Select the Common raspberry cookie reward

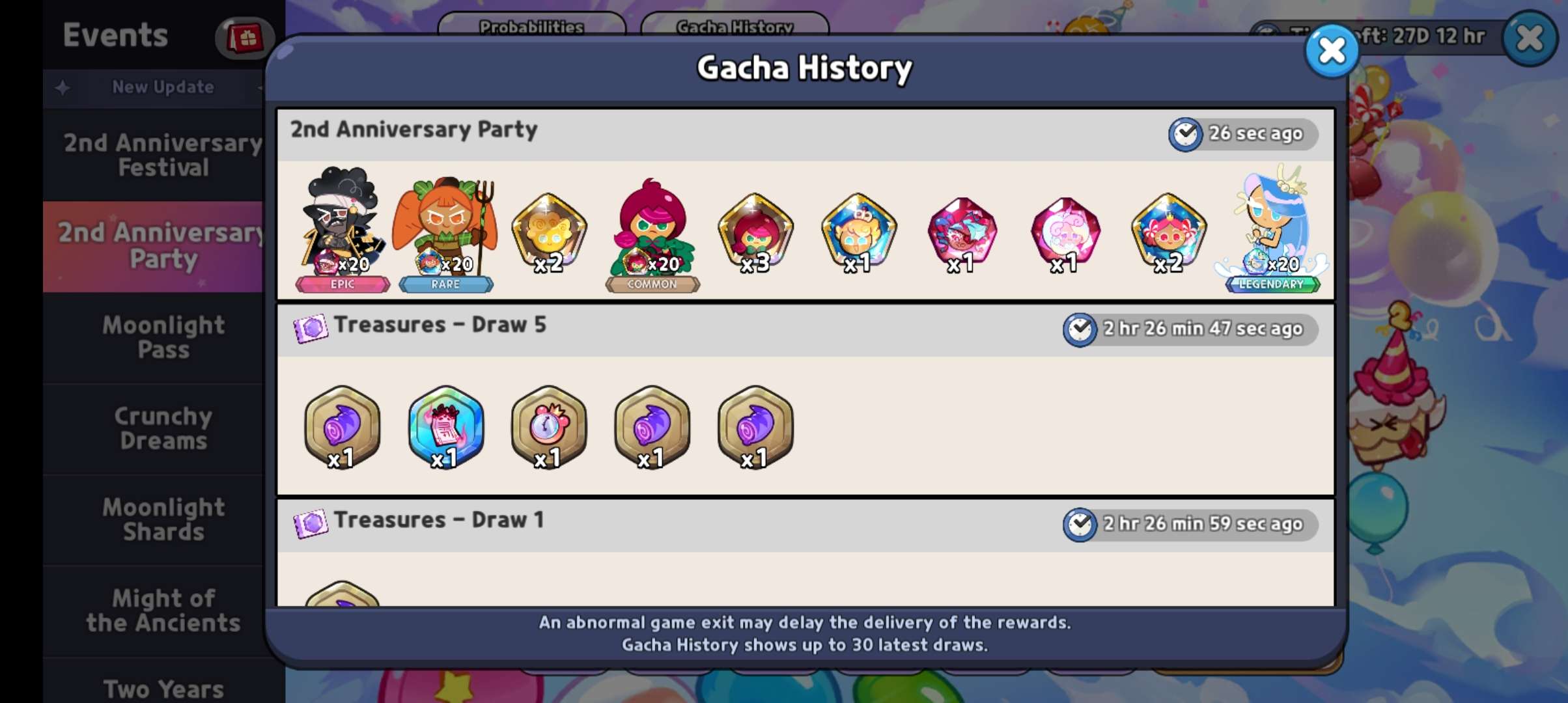pyautogui.click(x=652, y=234)
